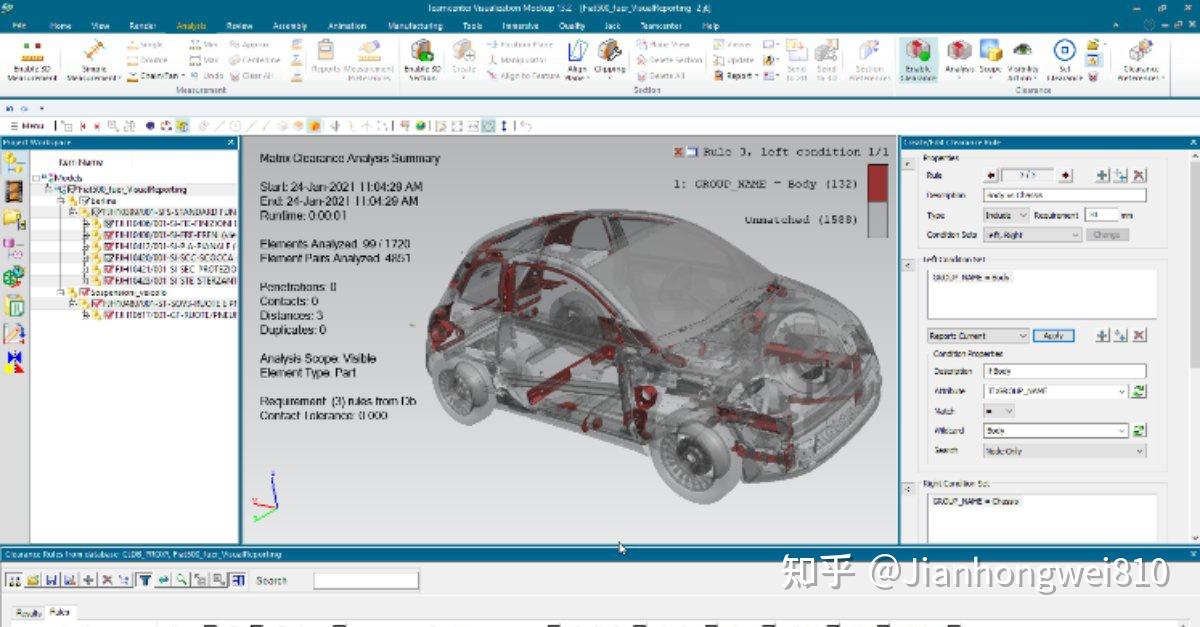1200x627 pixels.
Task: Click the filter icon in clearance rules toolbar
Action: click(x=145, y=579)
